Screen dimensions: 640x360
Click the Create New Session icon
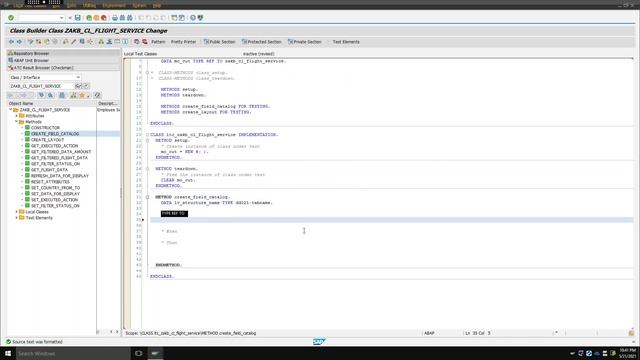coord(174,18)
